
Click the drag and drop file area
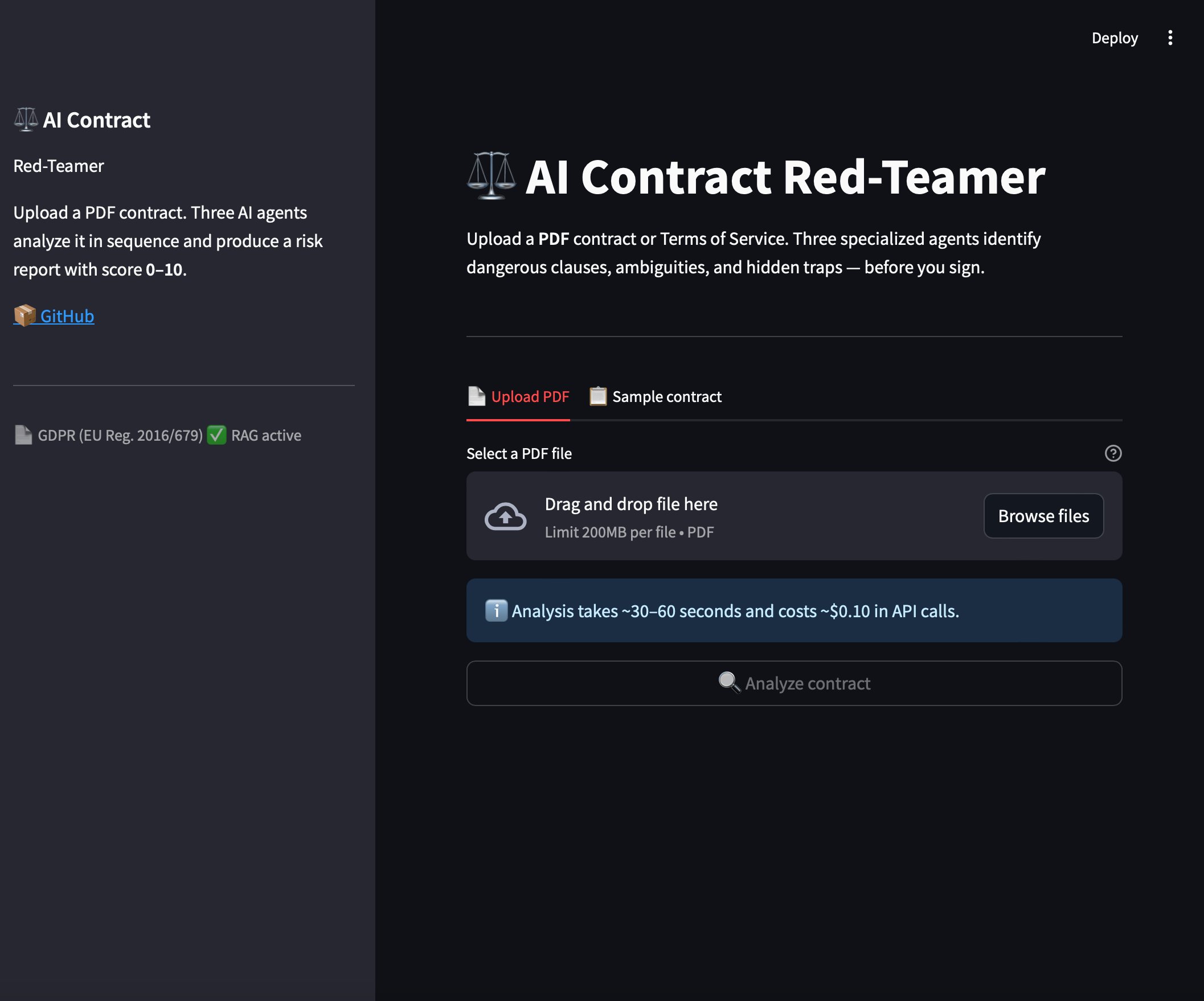[794, 515]
